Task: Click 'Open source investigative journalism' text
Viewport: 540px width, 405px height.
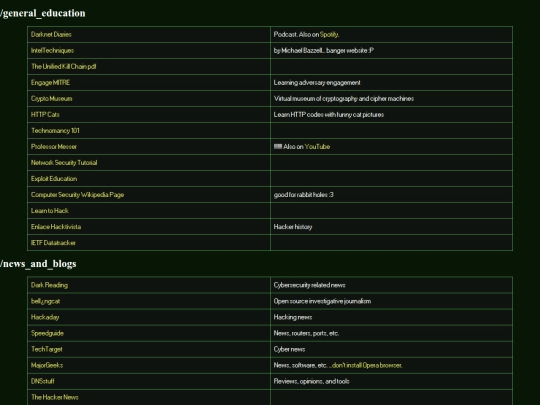Action: [x=322, y=301]
